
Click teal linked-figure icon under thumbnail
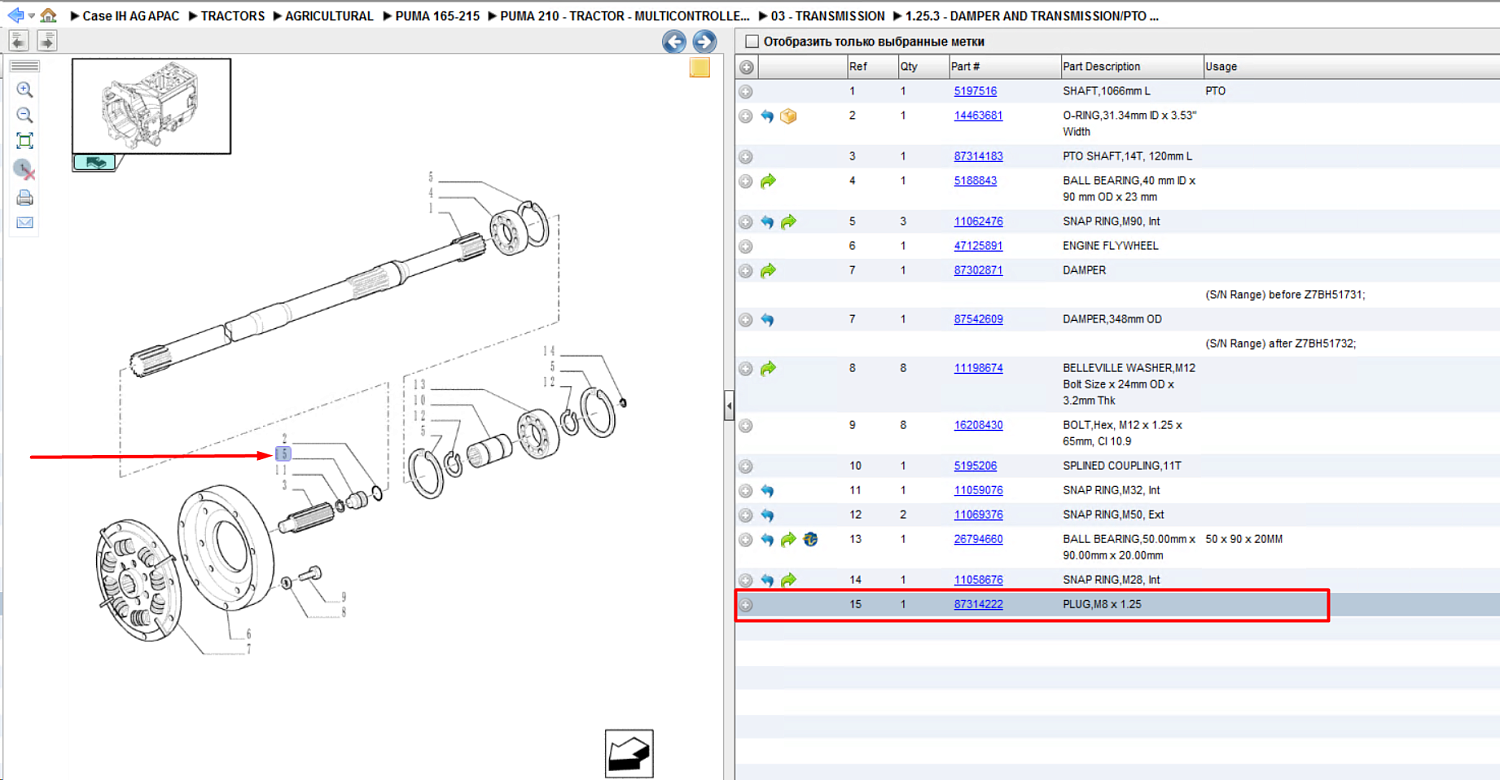pyautogui.click(x=94, y=163)
